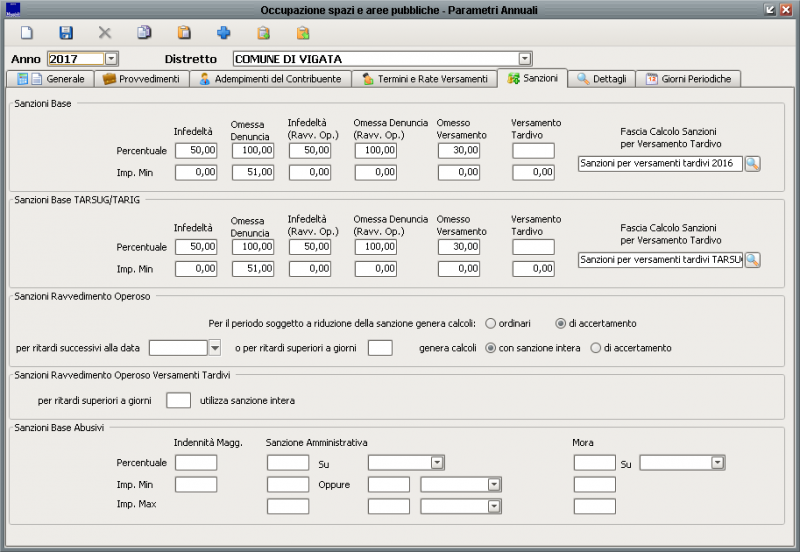Click magnifier next to 'Sanzioni per versamenti tardivi 2016'
The height and width of the screenshot is (552, 800).
point(753,164)
